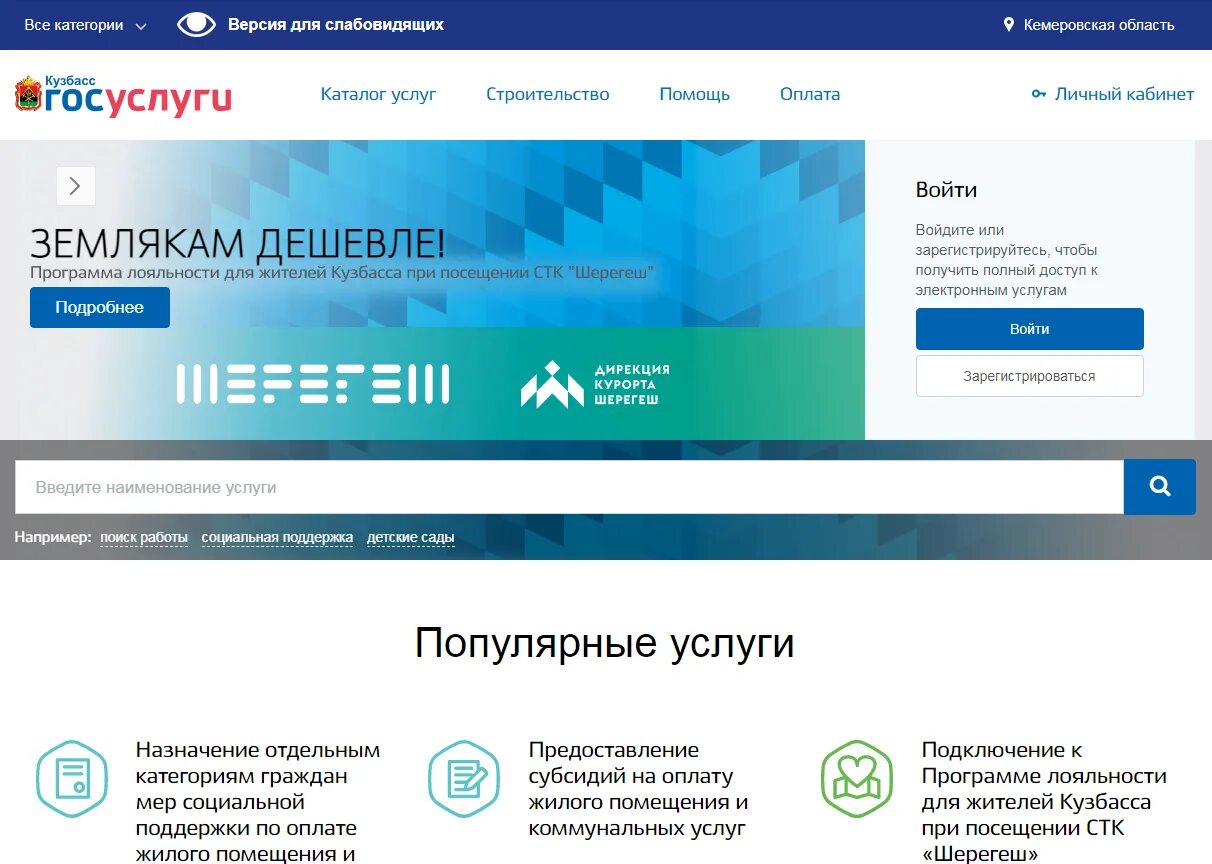Click the eye icon for visually impaired version

pos(197,24)
